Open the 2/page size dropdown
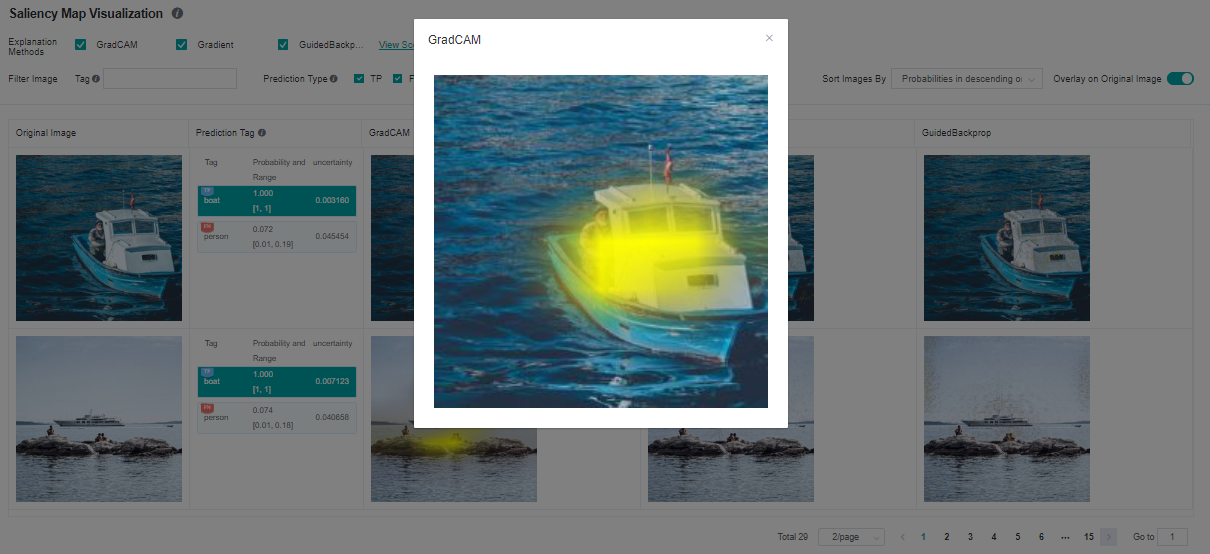The width and height of the screenshot is (1210, 554). pyautogui.click(x=851, y=537)
